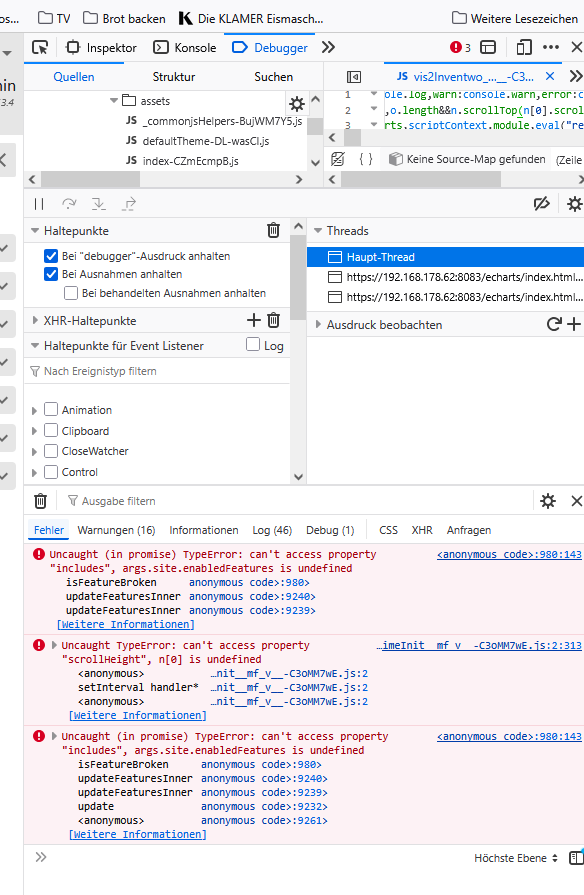Uncheck pause on debugger statement
Viewport: 584px width, 895px height.
pos(51,256)
